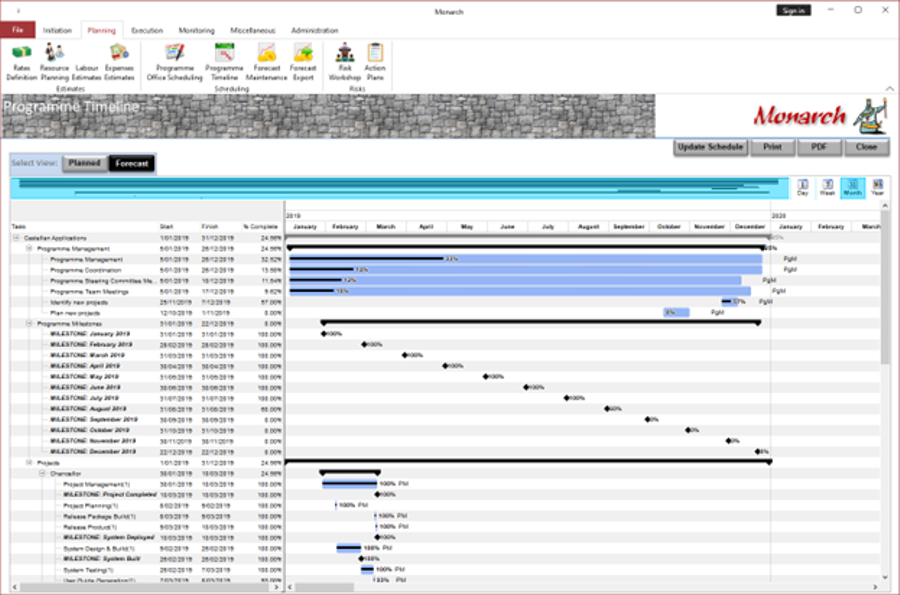Open the Resource Planning tool

(x=55, y=62)
